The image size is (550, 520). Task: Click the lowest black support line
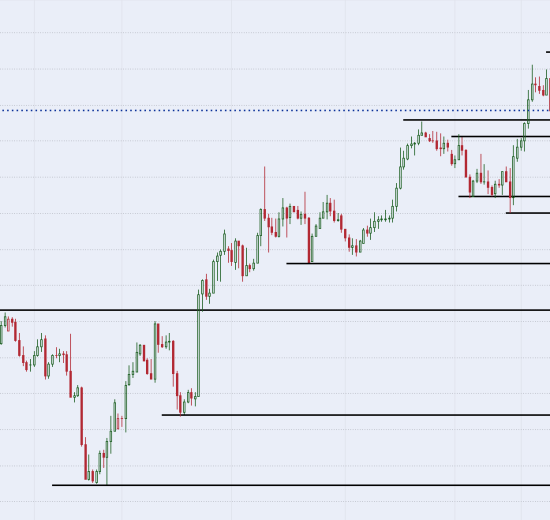[x=301, y=485]
